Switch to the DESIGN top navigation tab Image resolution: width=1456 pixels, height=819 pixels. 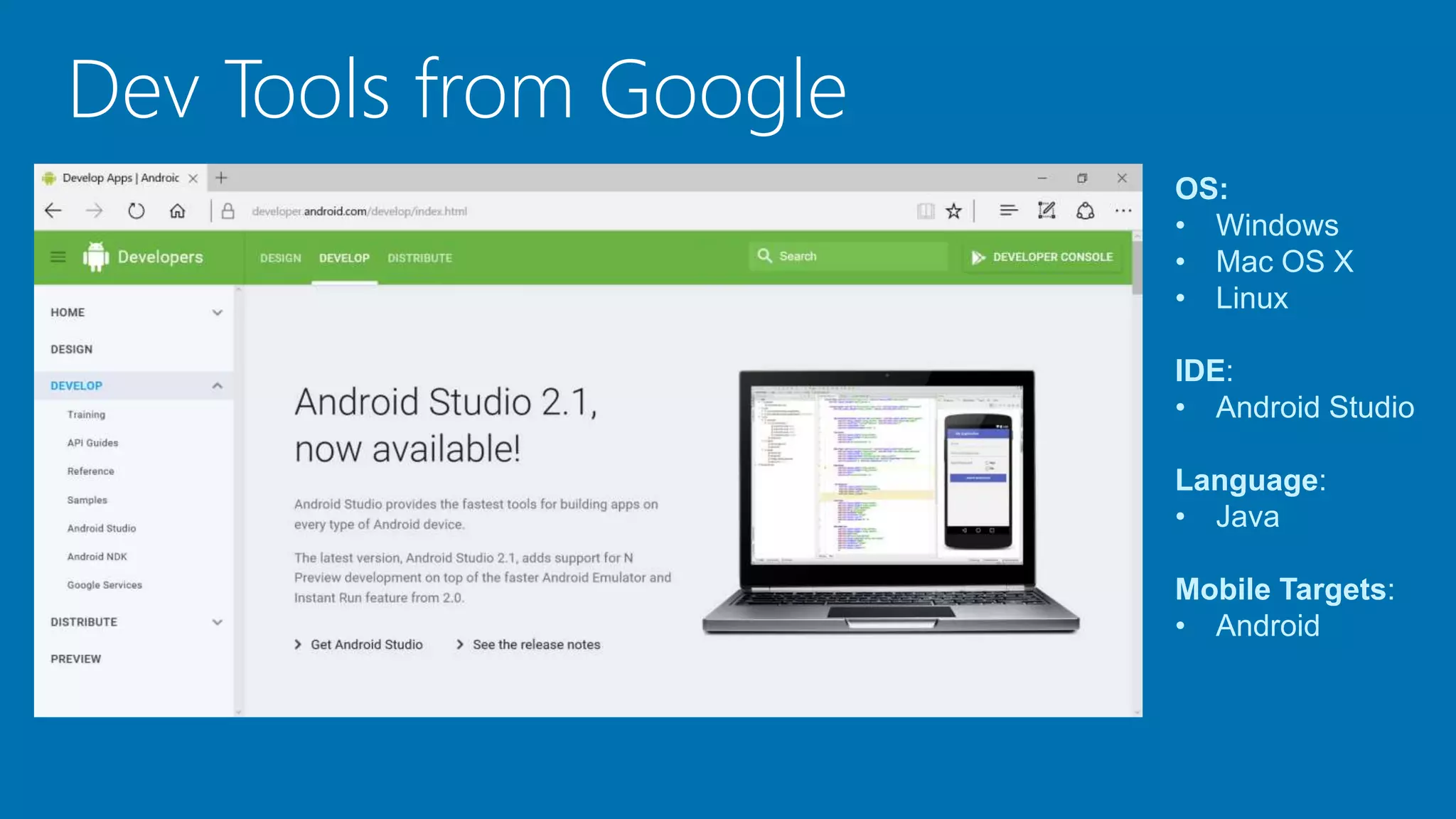(281, 258)
